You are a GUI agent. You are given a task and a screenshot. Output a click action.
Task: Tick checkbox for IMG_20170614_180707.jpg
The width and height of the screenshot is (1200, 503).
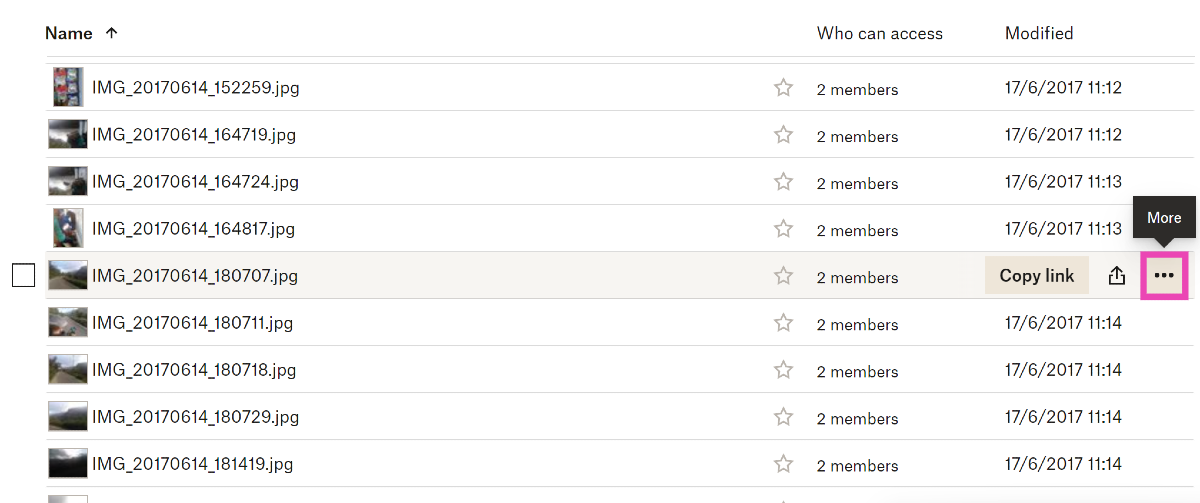pyautogui.click(x=24, y=276)
